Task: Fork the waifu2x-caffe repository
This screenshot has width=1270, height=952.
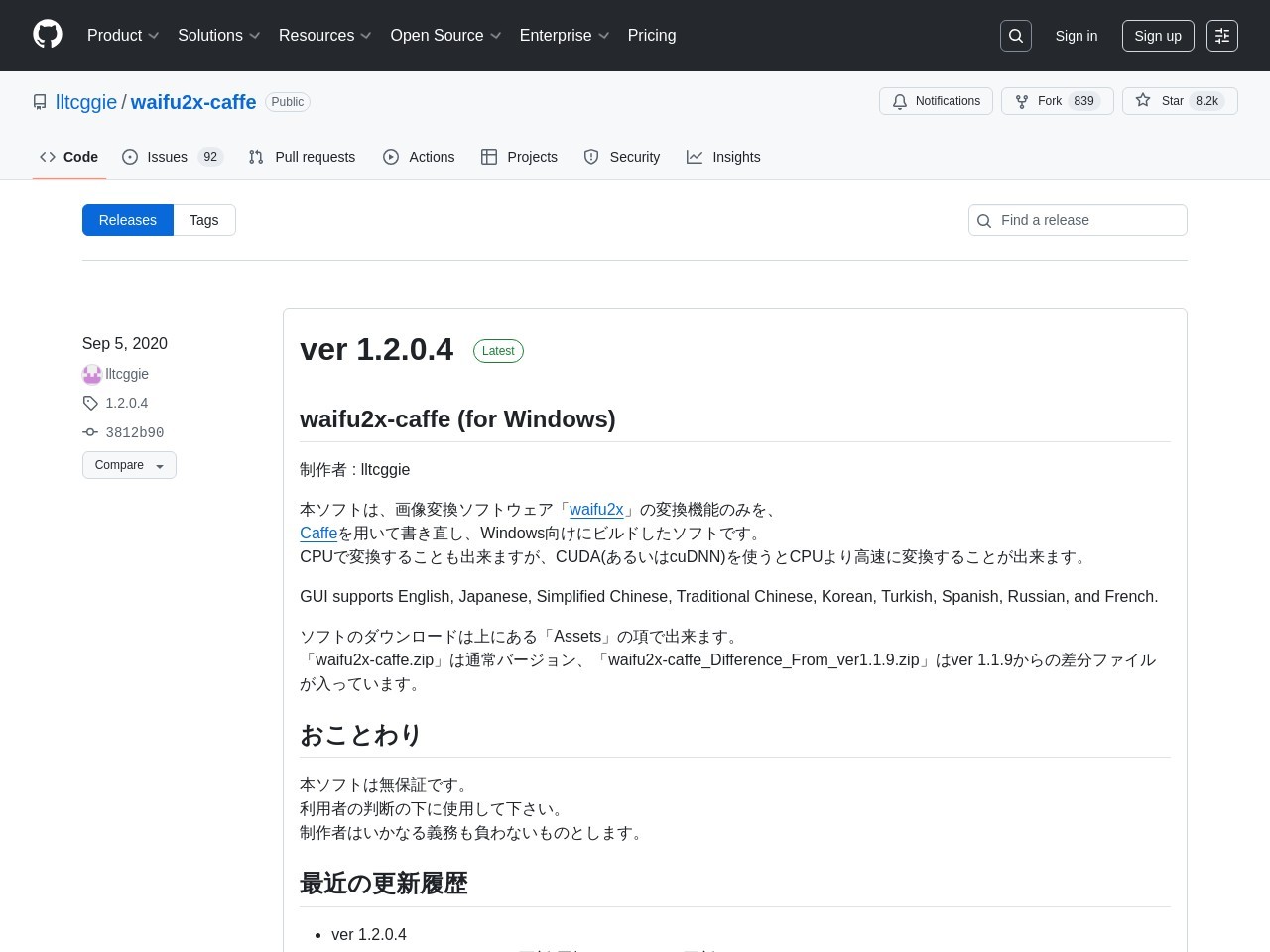Action: click(x=1057, y=101)
